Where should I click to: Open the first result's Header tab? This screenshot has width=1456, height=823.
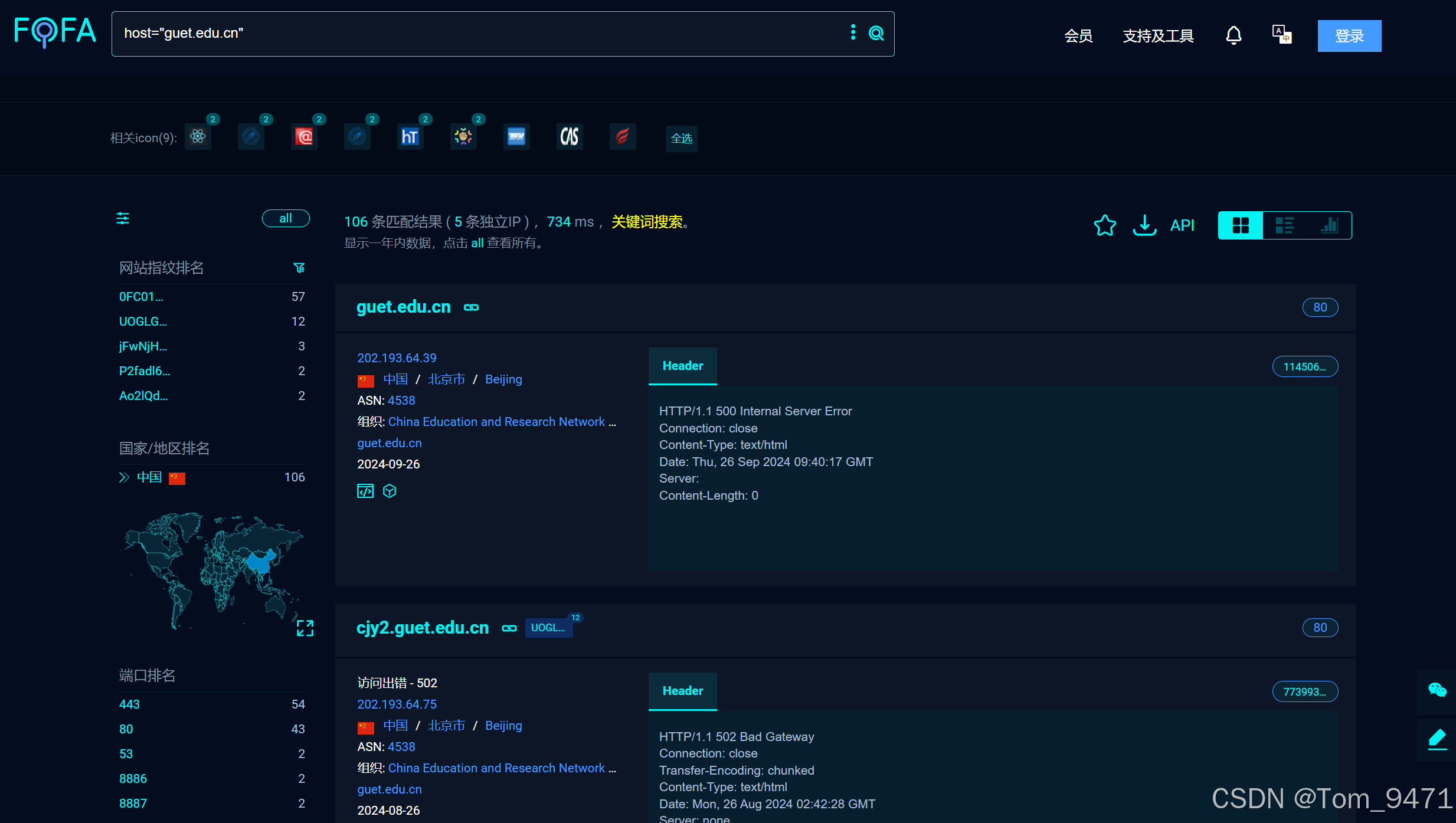click(x=683, y=366)
